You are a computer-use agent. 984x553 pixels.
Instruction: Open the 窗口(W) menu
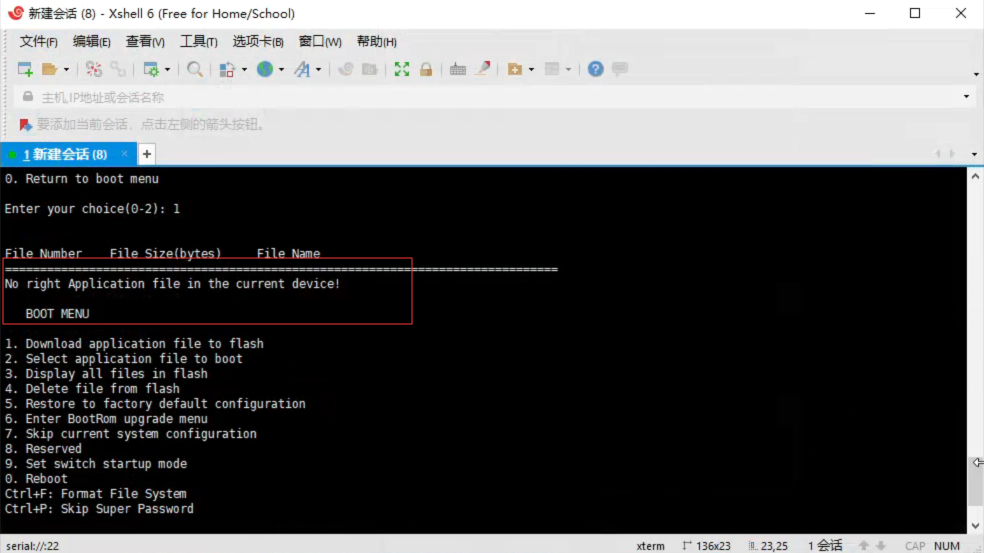tap(320, 42)
